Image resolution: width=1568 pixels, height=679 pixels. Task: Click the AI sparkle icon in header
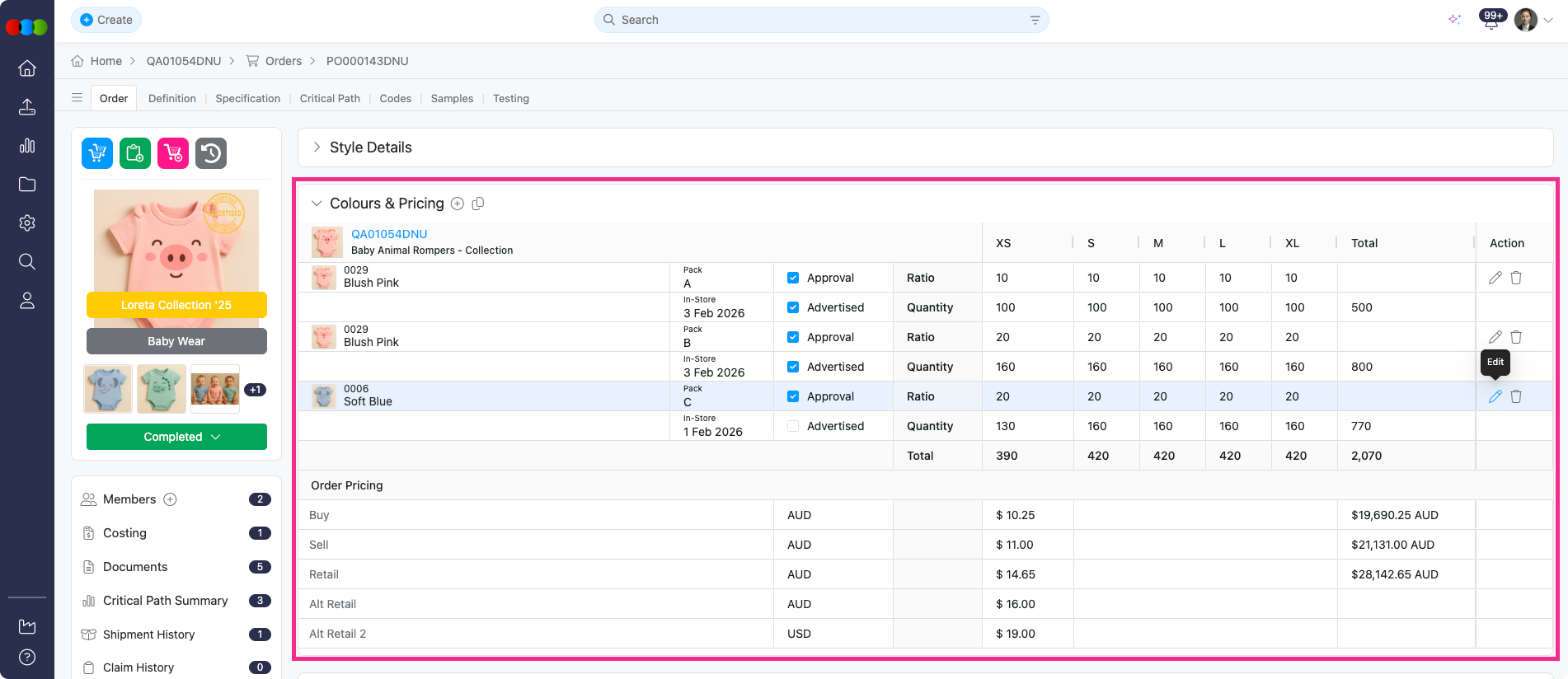tap(1454, 20)
